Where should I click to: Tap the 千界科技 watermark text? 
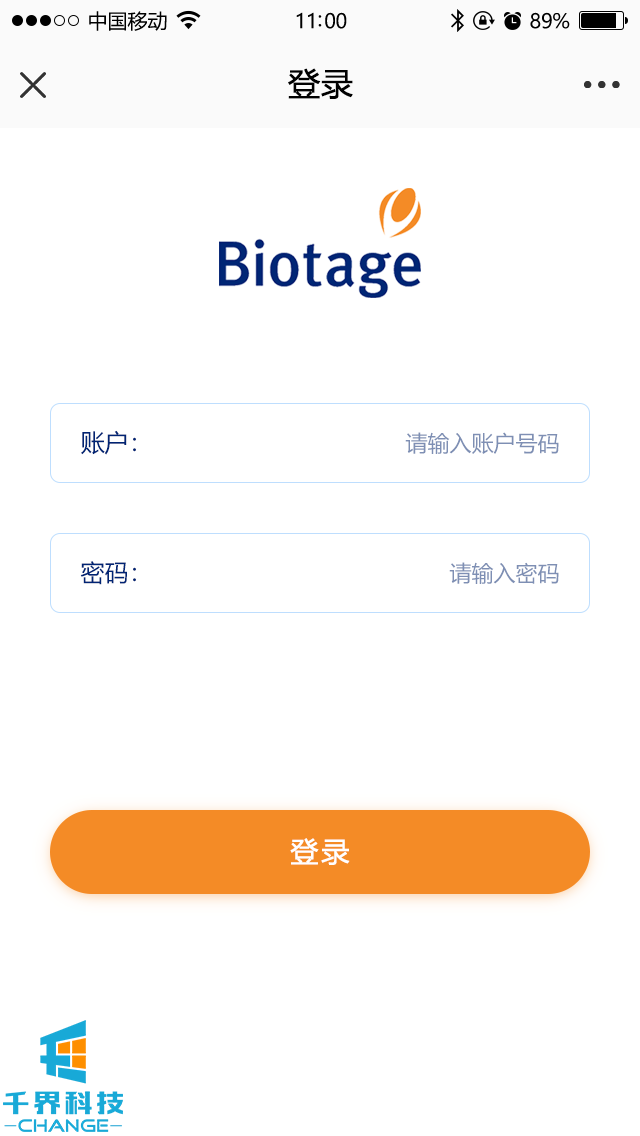[64, 1102]
